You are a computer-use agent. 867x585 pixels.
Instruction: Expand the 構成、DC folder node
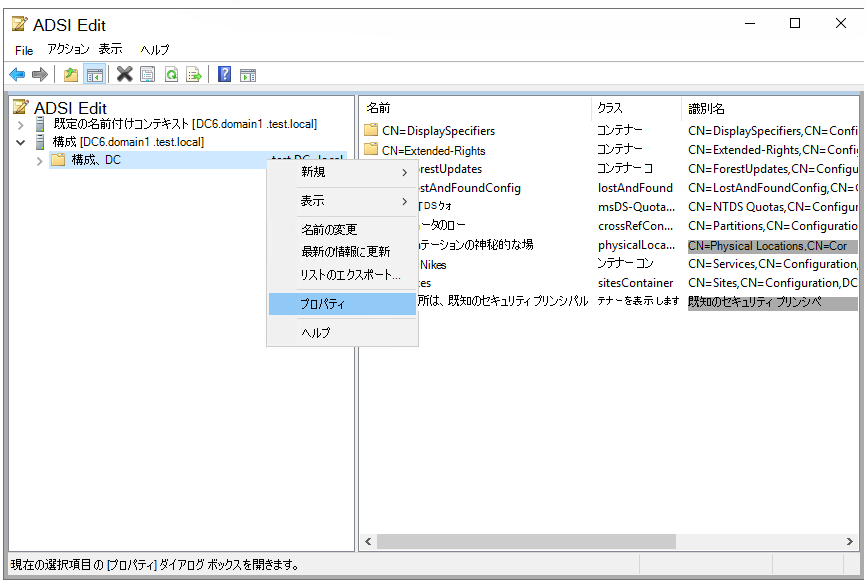(x=39, y=161)
